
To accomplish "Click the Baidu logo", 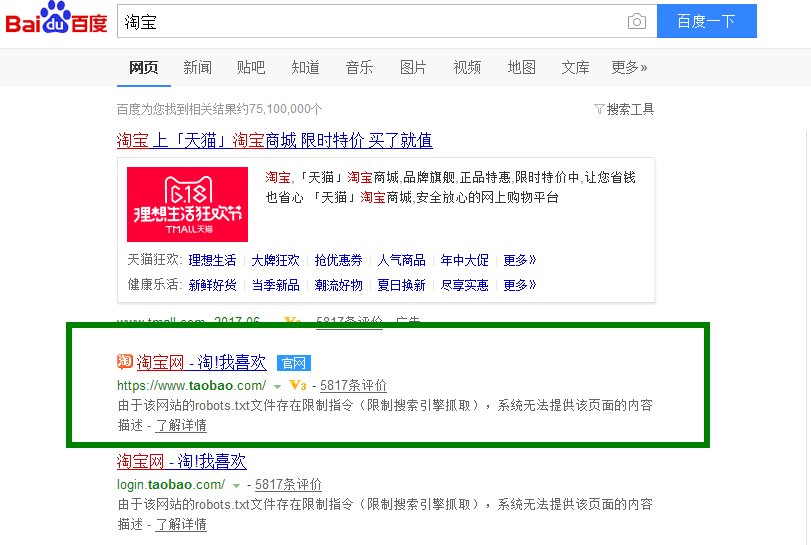I will point(56,18).
